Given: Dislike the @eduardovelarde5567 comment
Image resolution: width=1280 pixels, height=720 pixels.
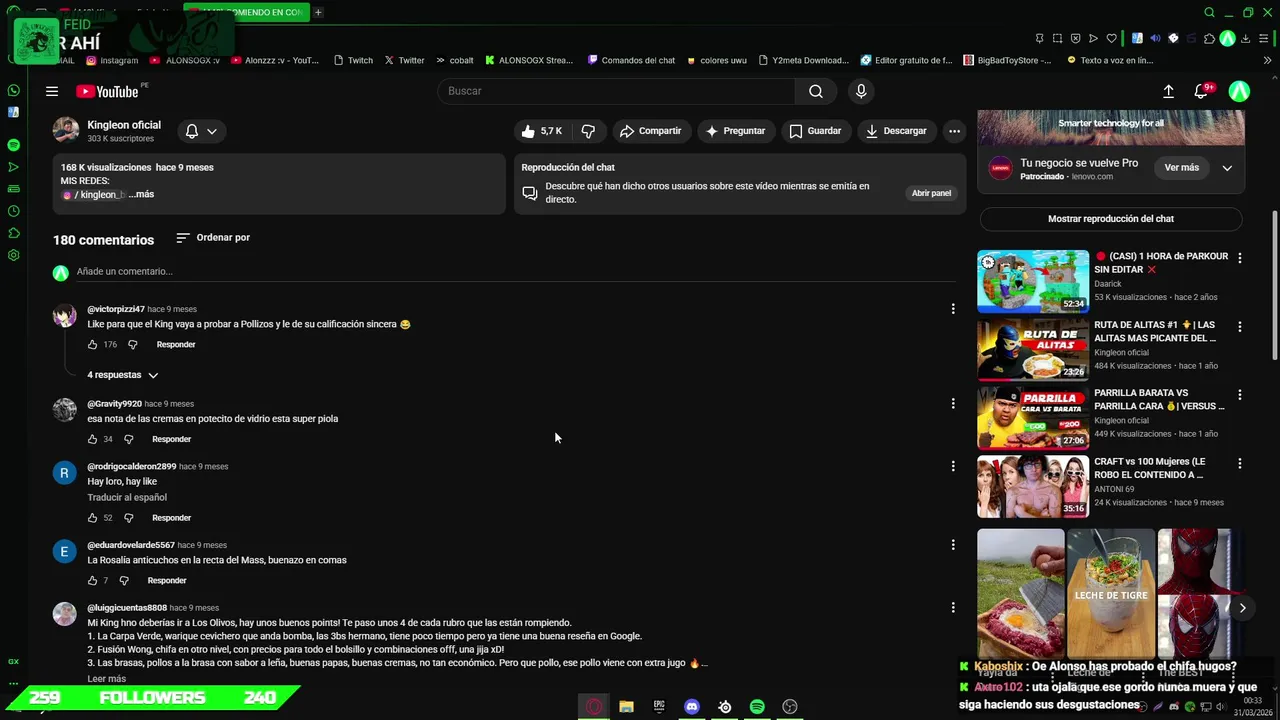Looking at the screenshot, I should [124, 581].
